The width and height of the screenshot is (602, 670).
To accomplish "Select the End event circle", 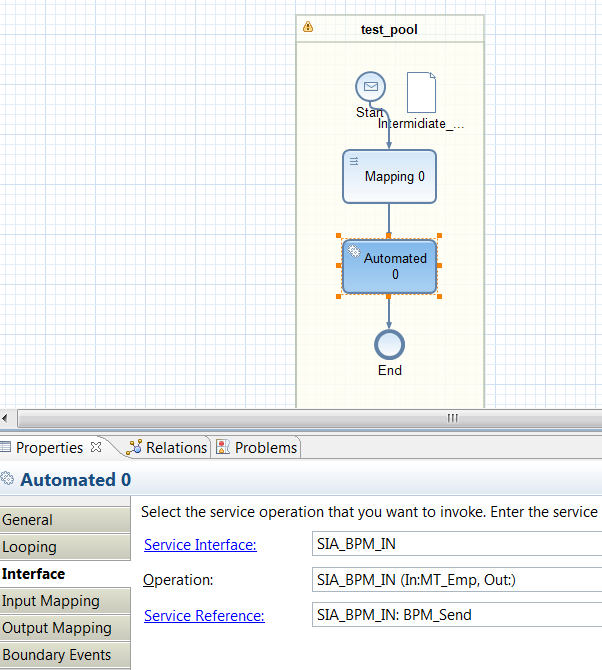I will 389,345.
